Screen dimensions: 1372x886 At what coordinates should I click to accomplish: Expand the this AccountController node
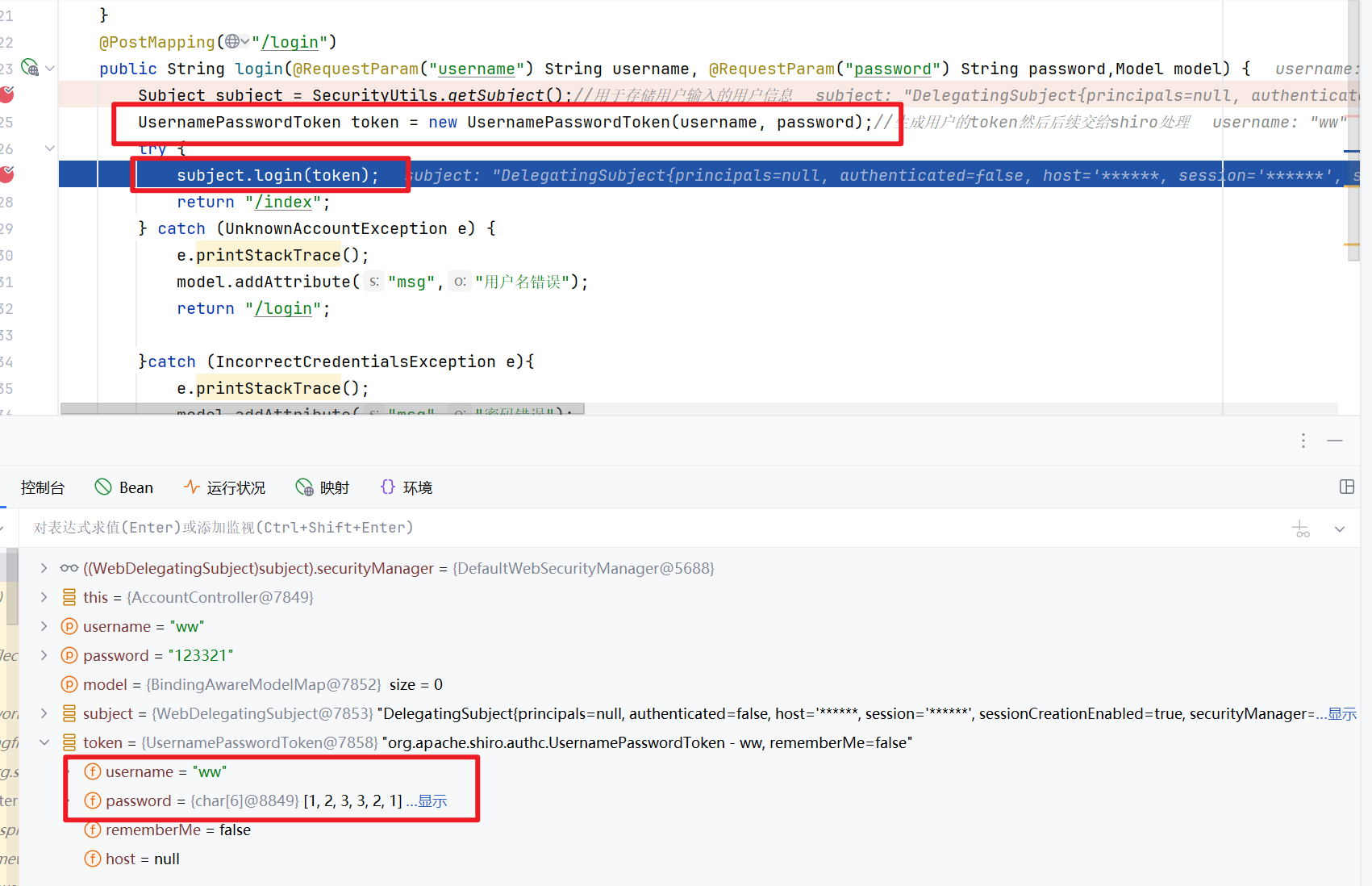(44, 597)
